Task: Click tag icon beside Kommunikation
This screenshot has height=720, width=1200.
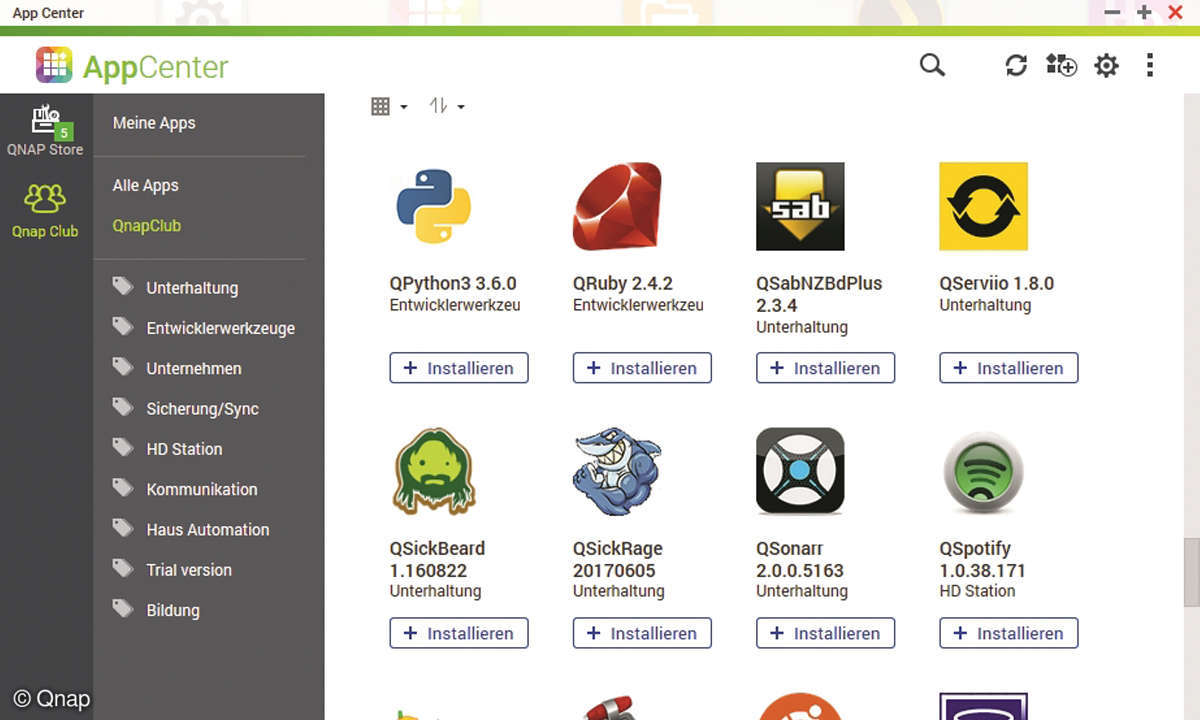Action: [123, 488]
